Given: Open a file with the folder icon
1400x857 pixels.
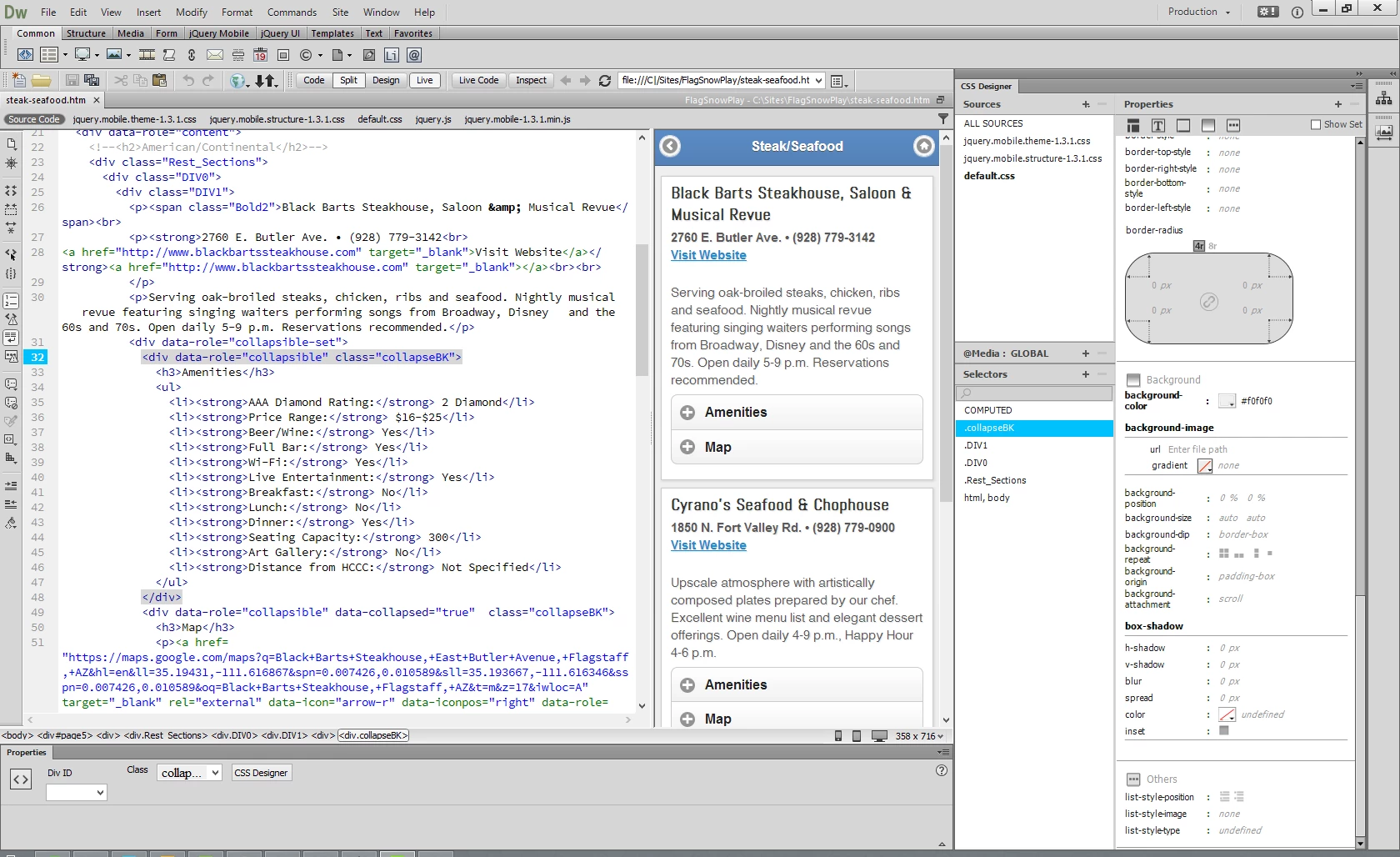Looking at the screenshot, I should (x=42, y=81).
